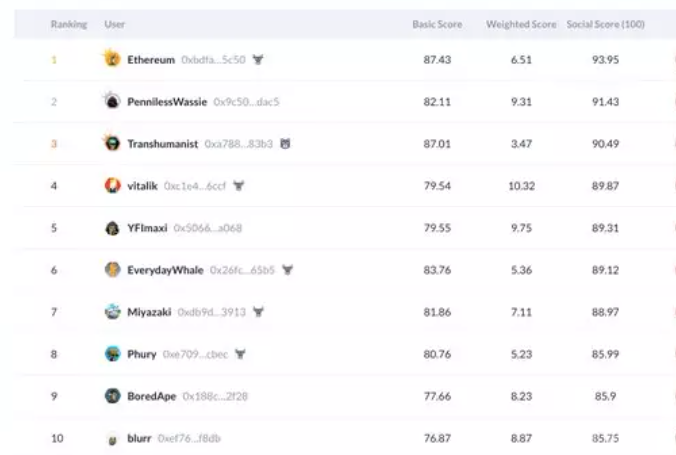Click the Ethereum user avatar icon
Screen dimensions: 676x455
tap(112, 58)
